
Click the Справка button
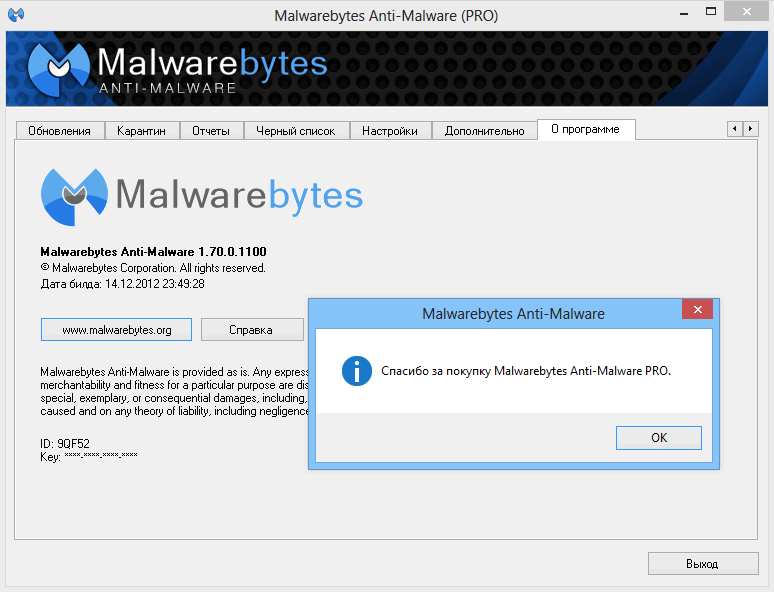[251, 329]
